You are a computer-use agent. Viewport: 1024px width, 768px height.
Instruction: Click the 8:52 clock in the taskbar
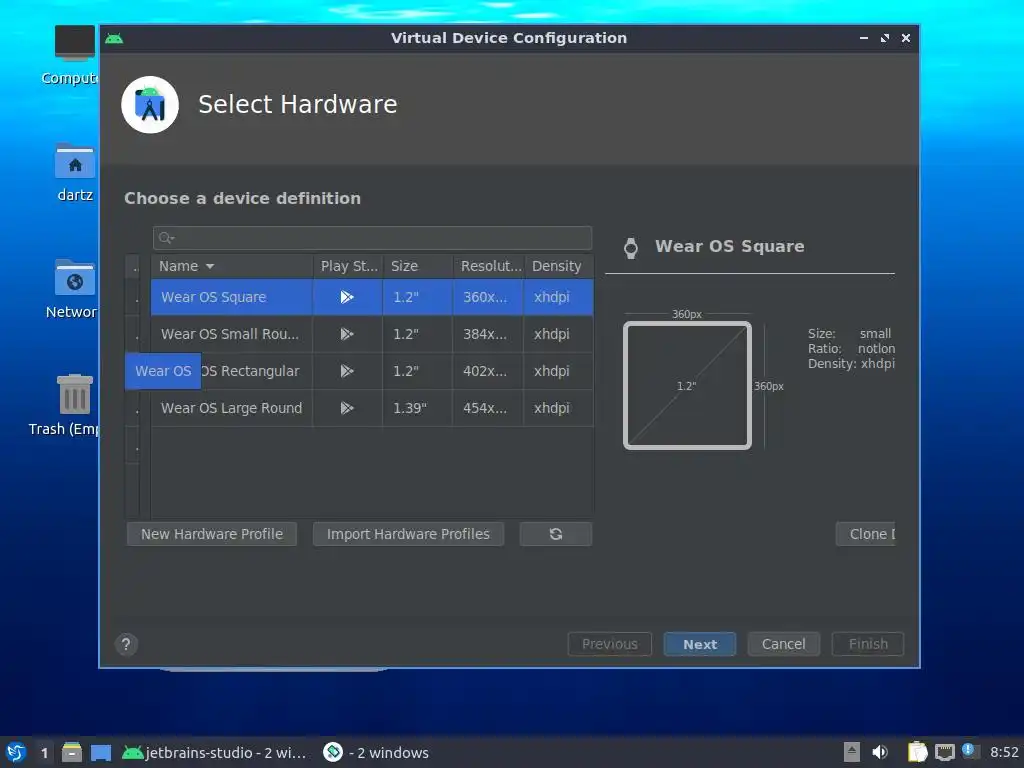1004,752
